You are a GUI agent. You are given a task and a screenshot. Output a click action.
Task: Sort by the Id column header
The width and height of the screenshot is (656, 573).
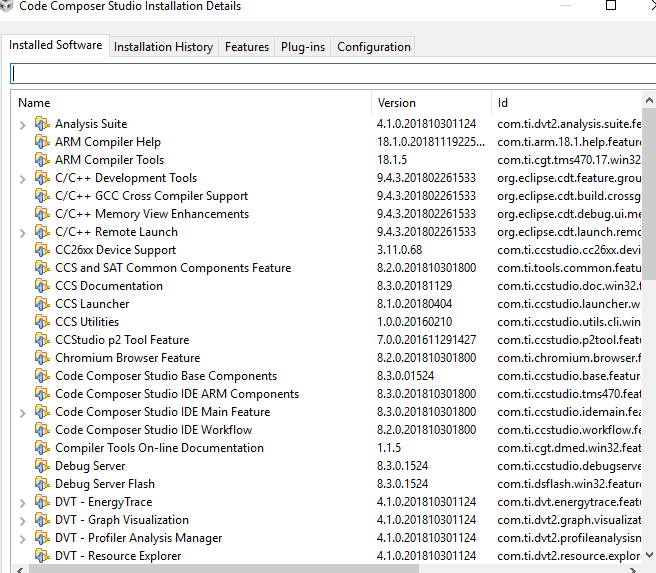click(566, 103)
